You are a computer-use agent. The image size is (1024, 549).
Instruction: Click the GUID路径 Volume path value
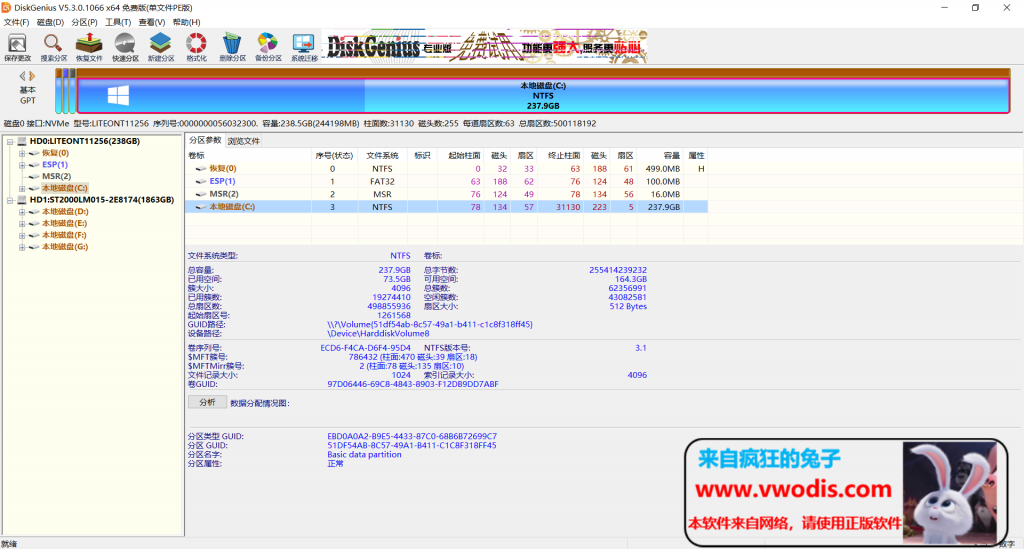[x=430, y=324]
